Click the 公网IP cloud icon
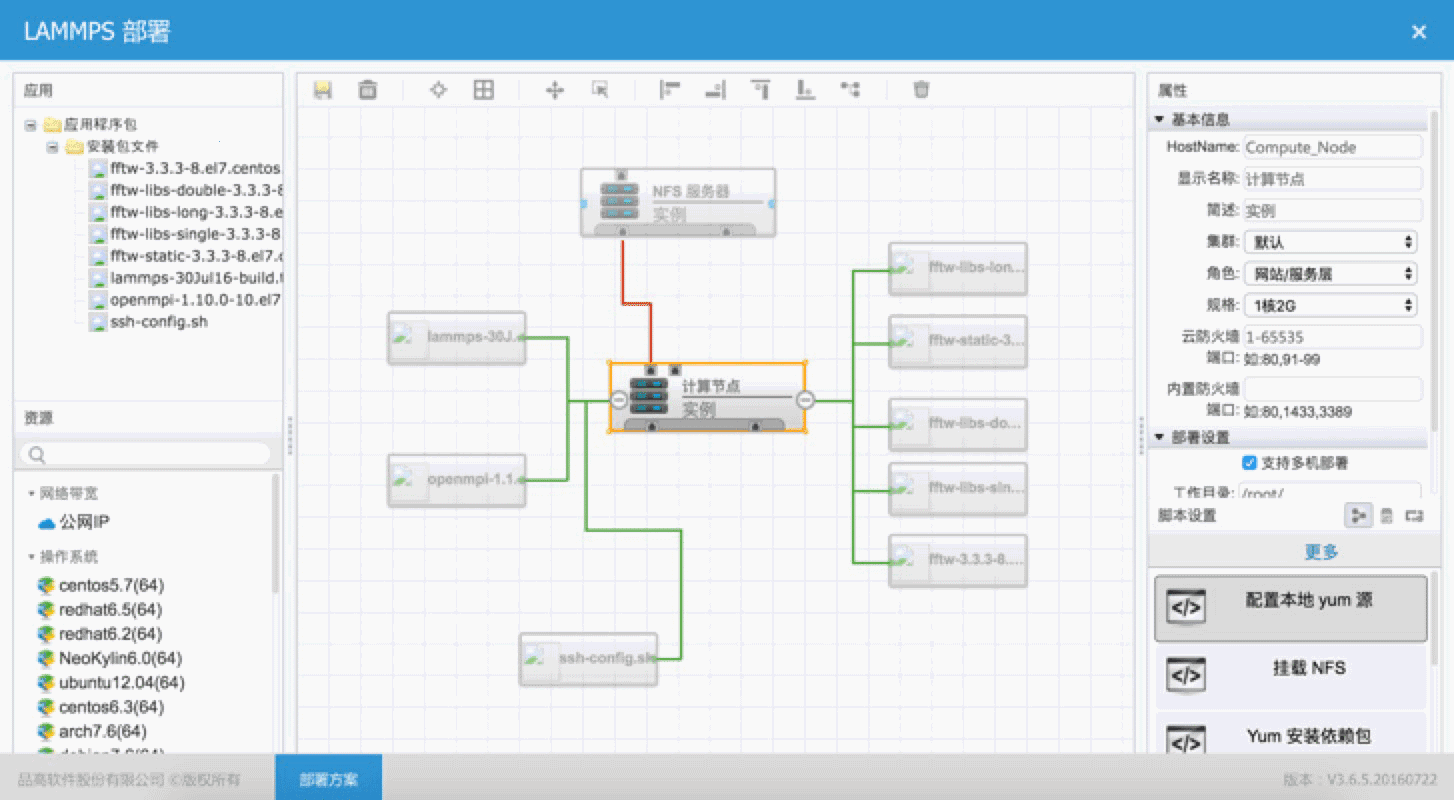 (46, 523)
